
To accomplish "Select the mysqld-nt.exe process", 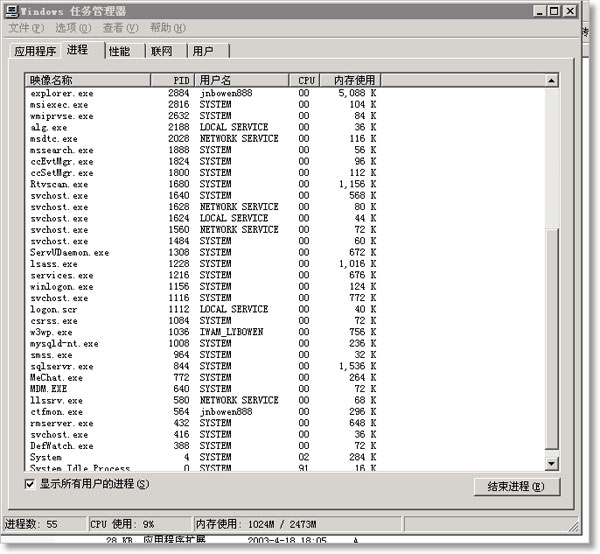I will tap(203, 344).
